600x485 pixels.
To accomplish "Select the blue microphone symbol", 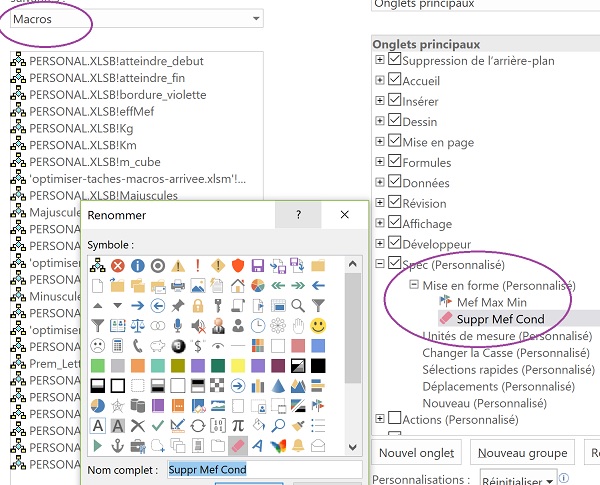I will pos(178,326).
